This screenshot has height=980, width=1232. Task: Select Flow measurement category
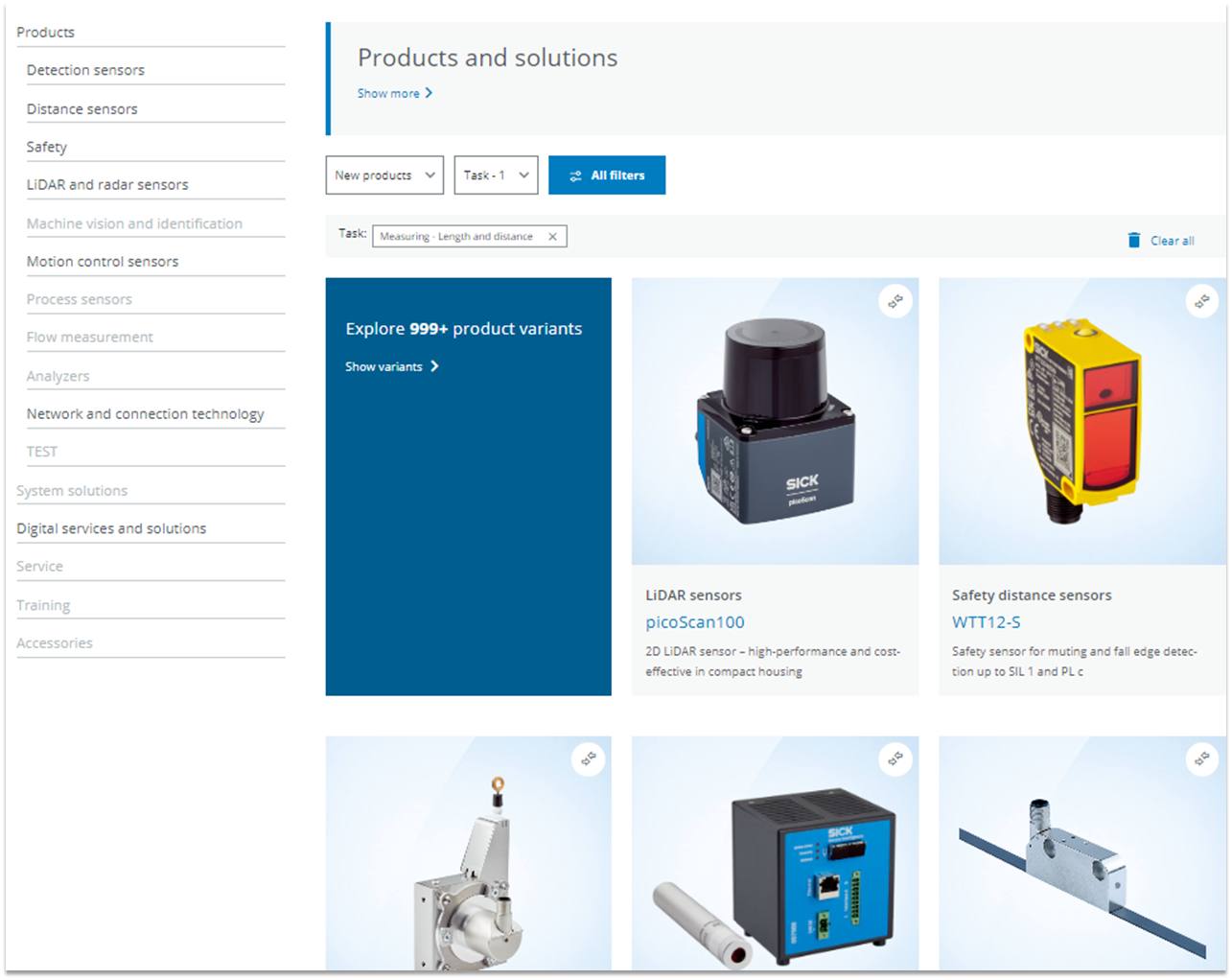pos(90,338)
